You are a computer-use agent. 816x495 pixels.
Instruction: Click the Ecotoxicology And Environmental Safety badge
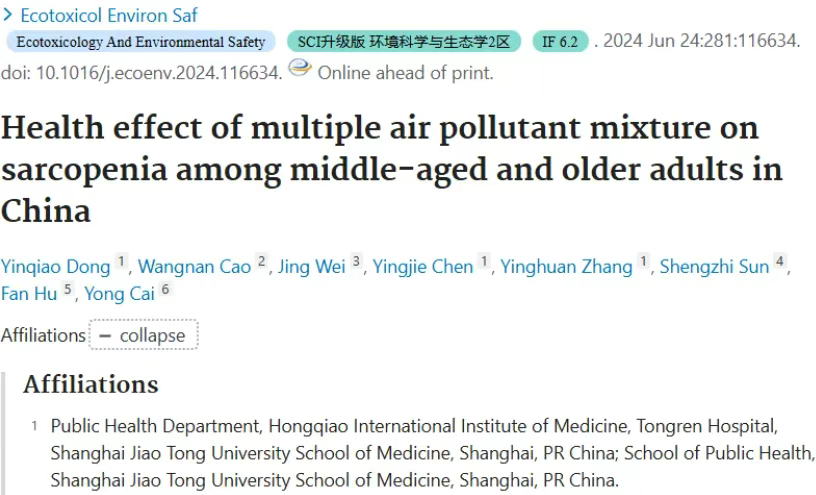coord(141,42)
